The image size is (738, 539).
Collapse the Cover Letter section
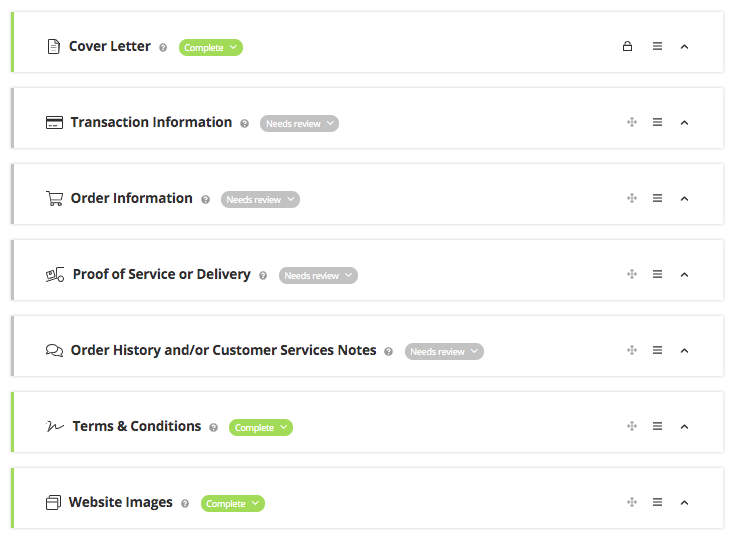pyautogui.click(x=684, y=46)
